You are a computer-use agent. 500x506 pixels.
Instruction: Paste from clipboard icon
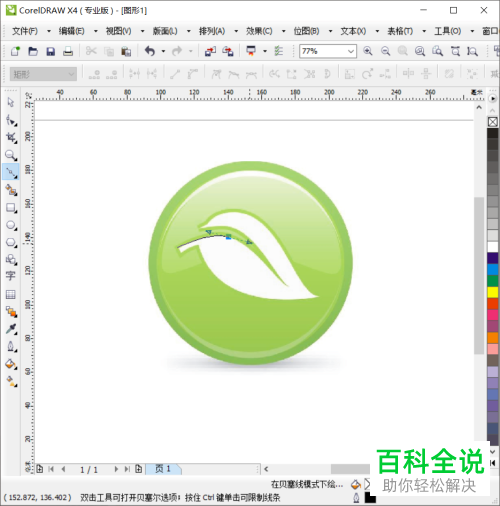pyautogui.click(x=126, y=51)
